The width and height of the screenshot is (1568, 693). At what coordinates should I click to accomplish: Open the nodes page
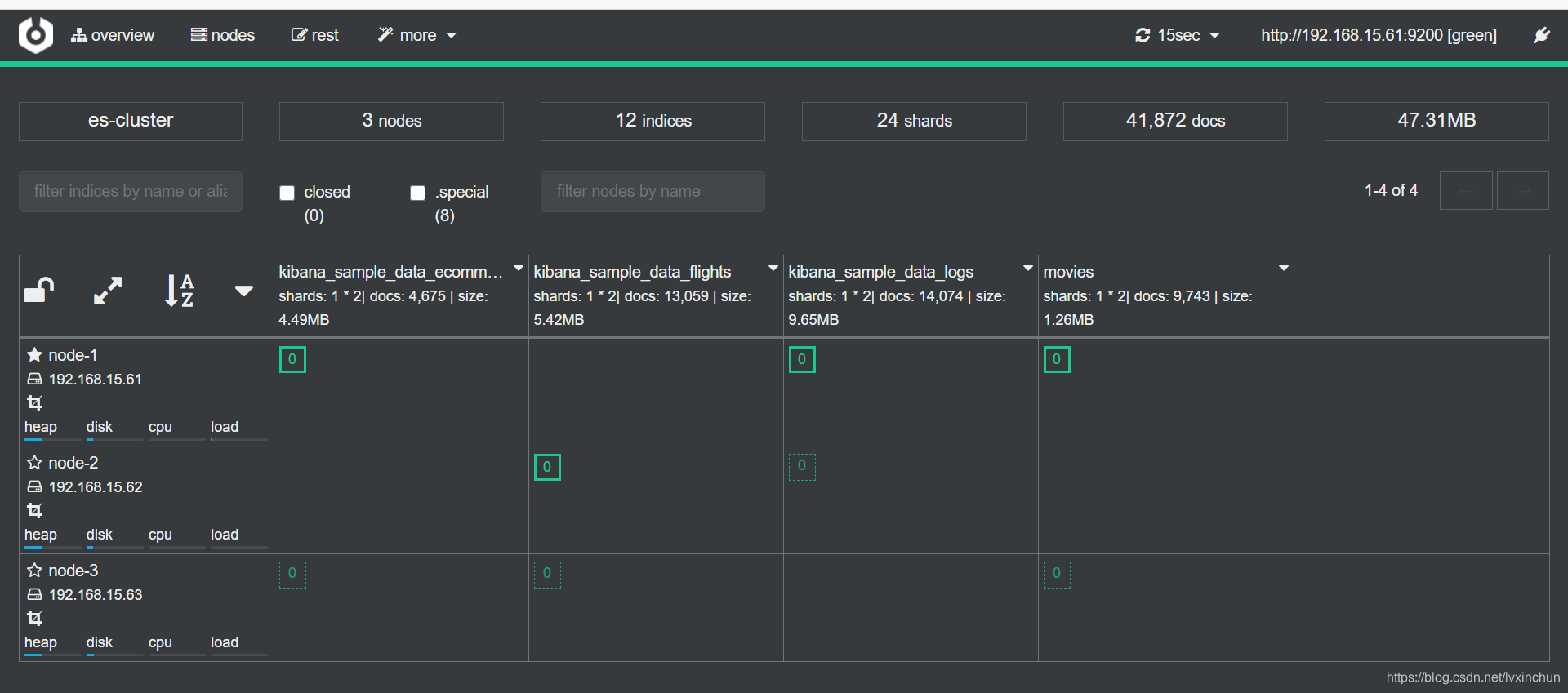[223, 35]
